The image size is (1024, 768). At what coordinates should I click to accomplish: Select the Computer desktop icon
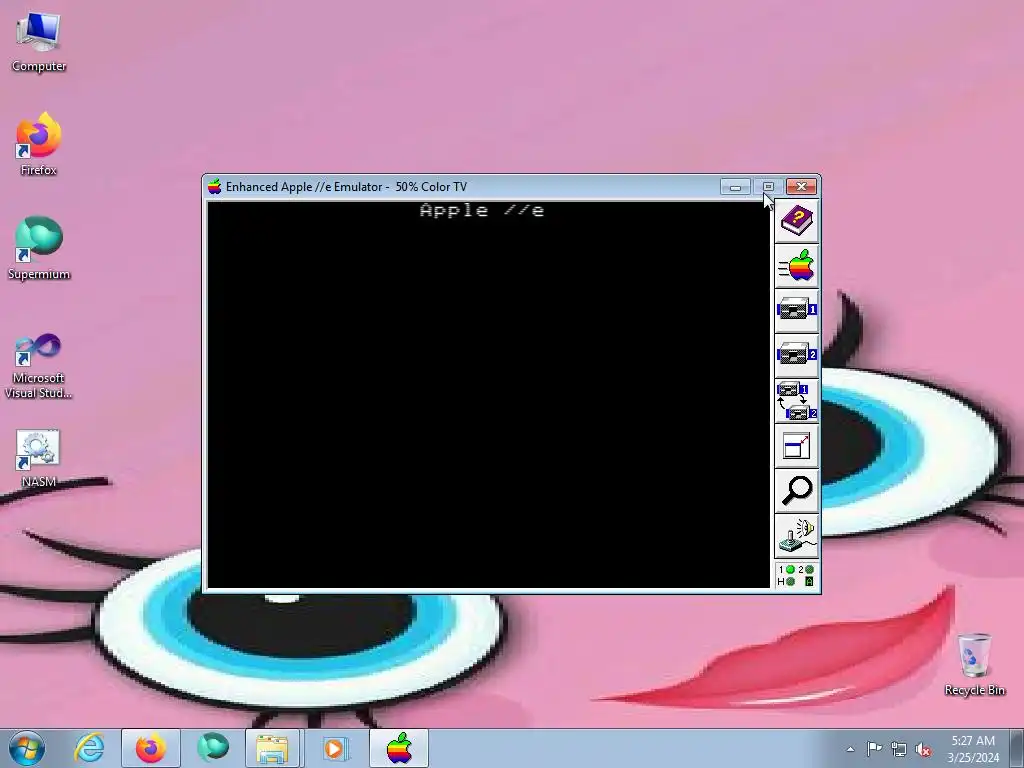tap(39, 42)
